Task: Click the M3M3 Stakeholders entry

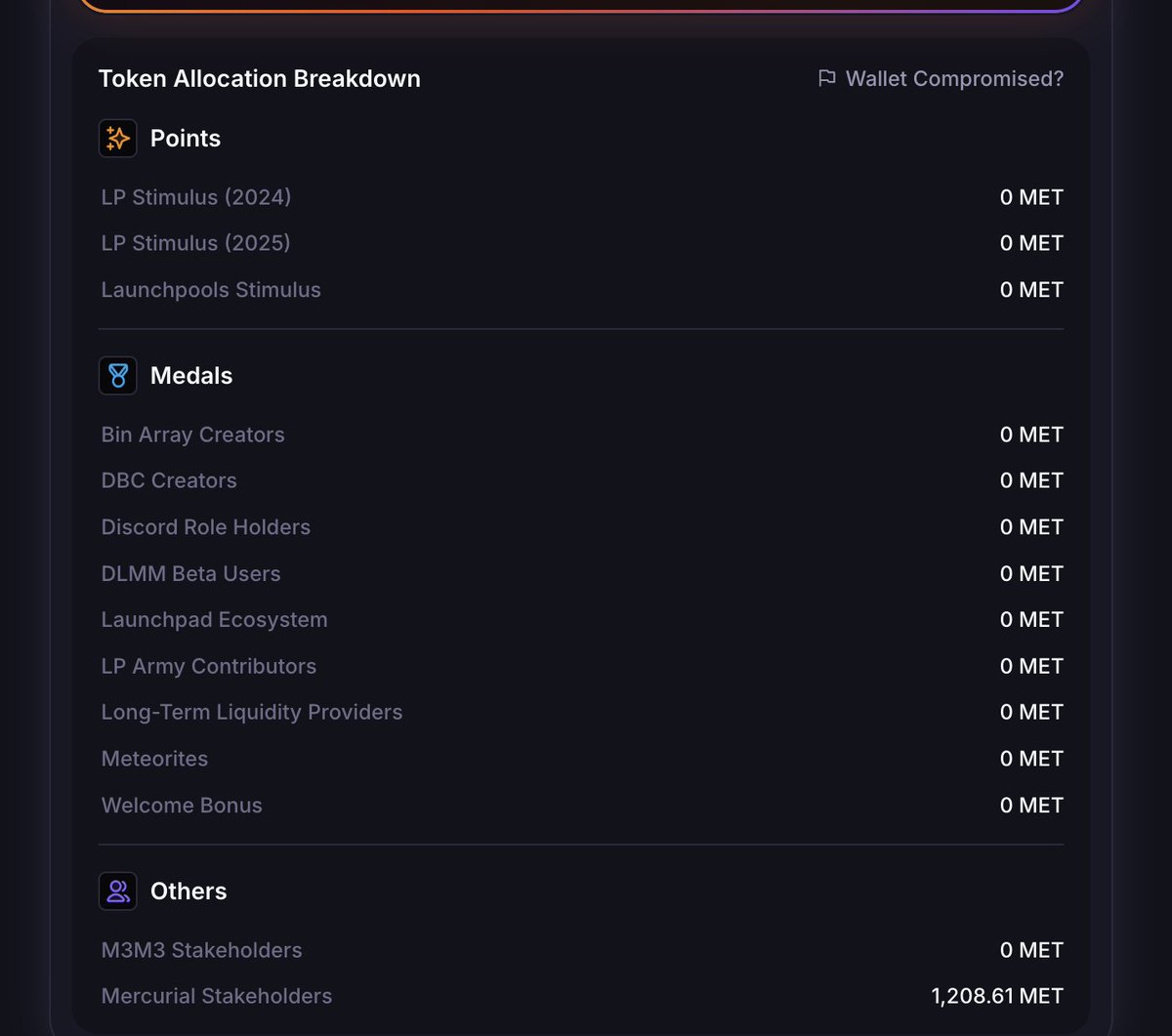Action: pyautogui.click(x=201, y=950)
